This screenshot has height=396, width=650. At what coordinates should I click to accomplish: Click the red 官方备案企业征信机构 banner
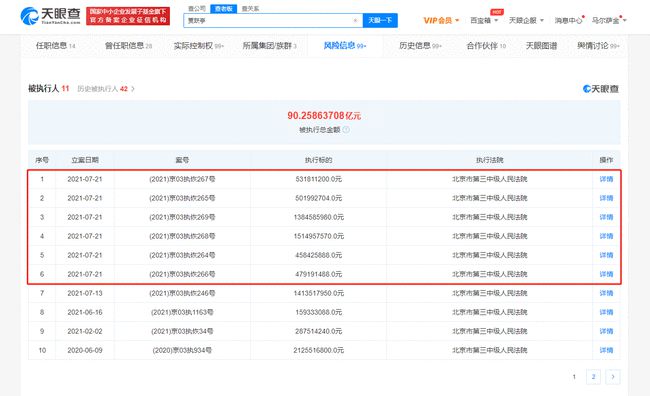[x=128, y=16]
